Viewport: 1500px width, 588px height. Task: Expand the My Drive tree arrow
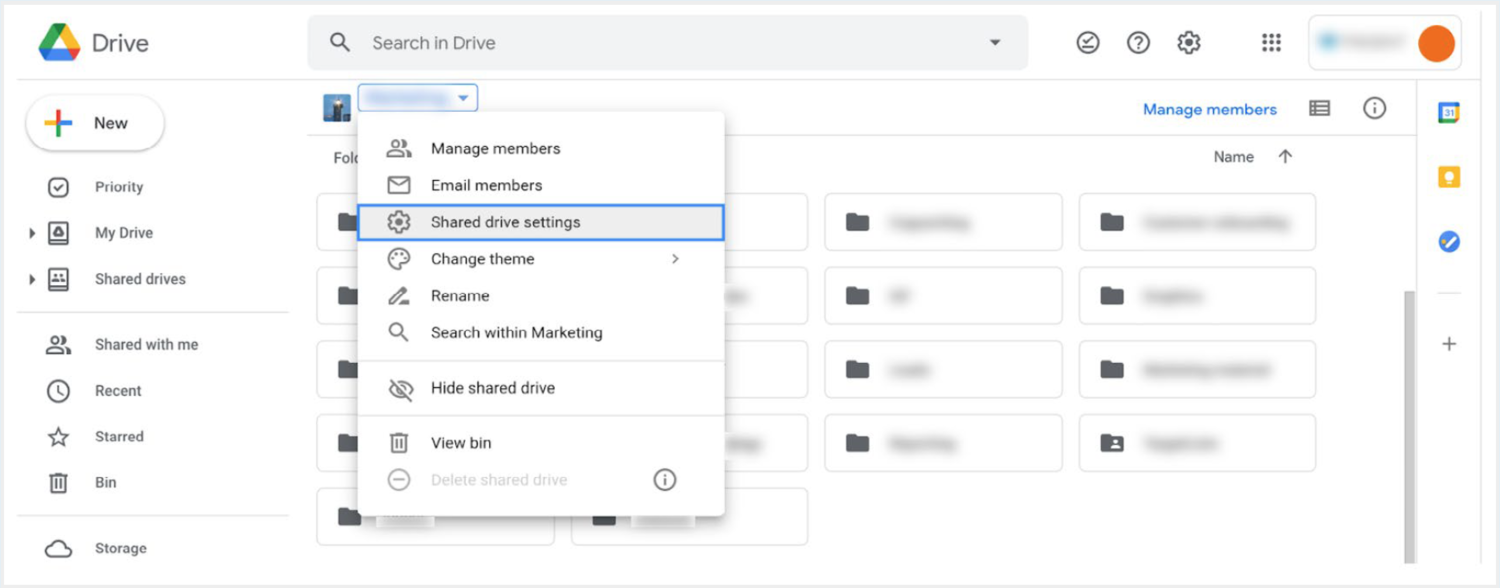(x=33, y=233)
